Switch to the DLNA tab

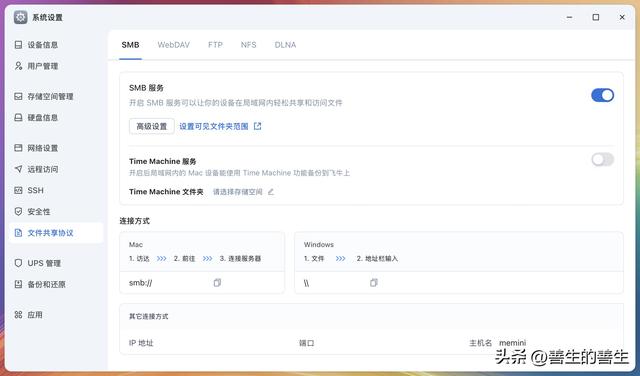tap(285, 45)
